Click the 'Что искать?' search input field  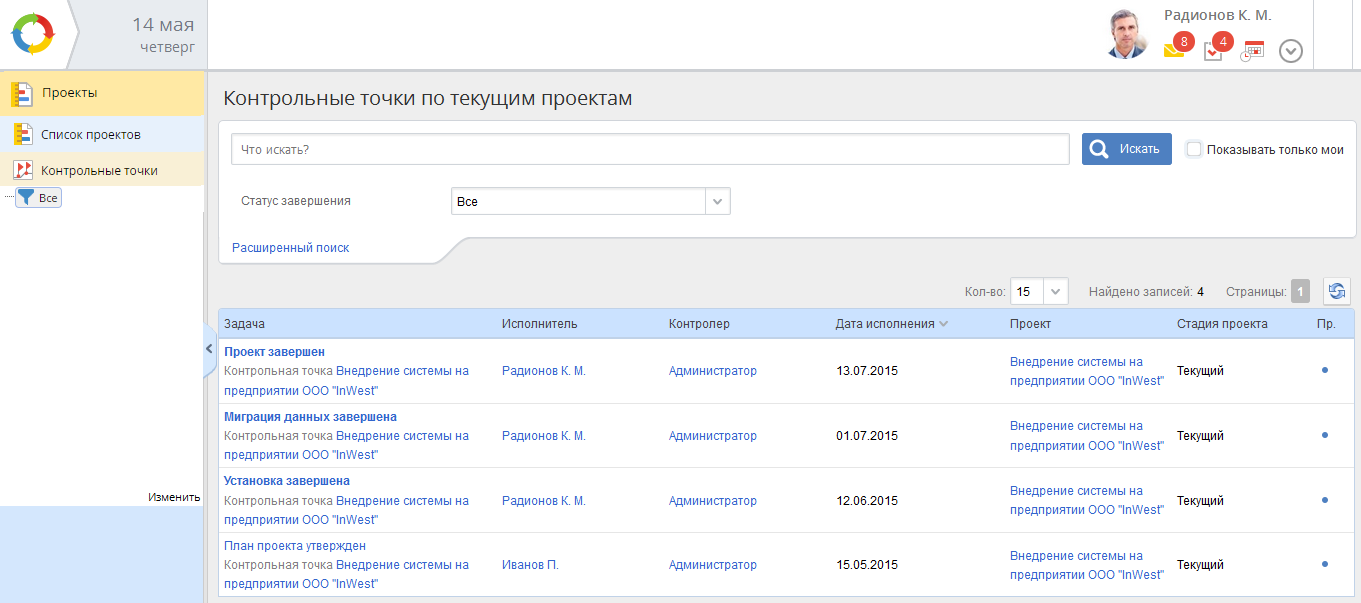coord(650,149)
